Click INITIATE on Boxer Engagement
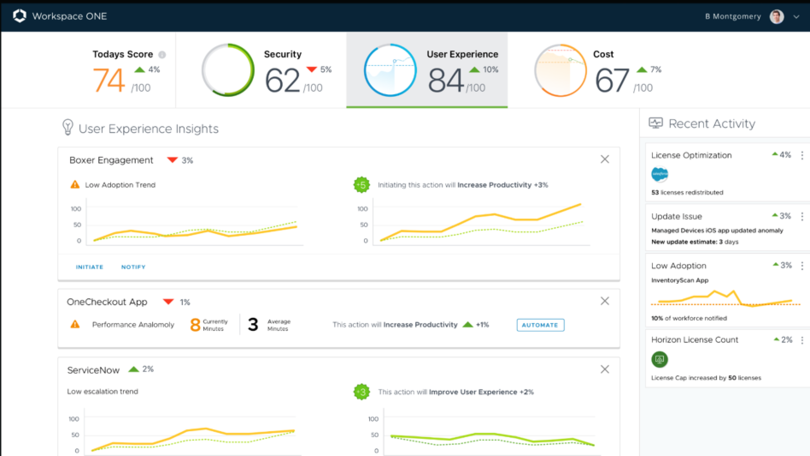 (x=89, y=267)
